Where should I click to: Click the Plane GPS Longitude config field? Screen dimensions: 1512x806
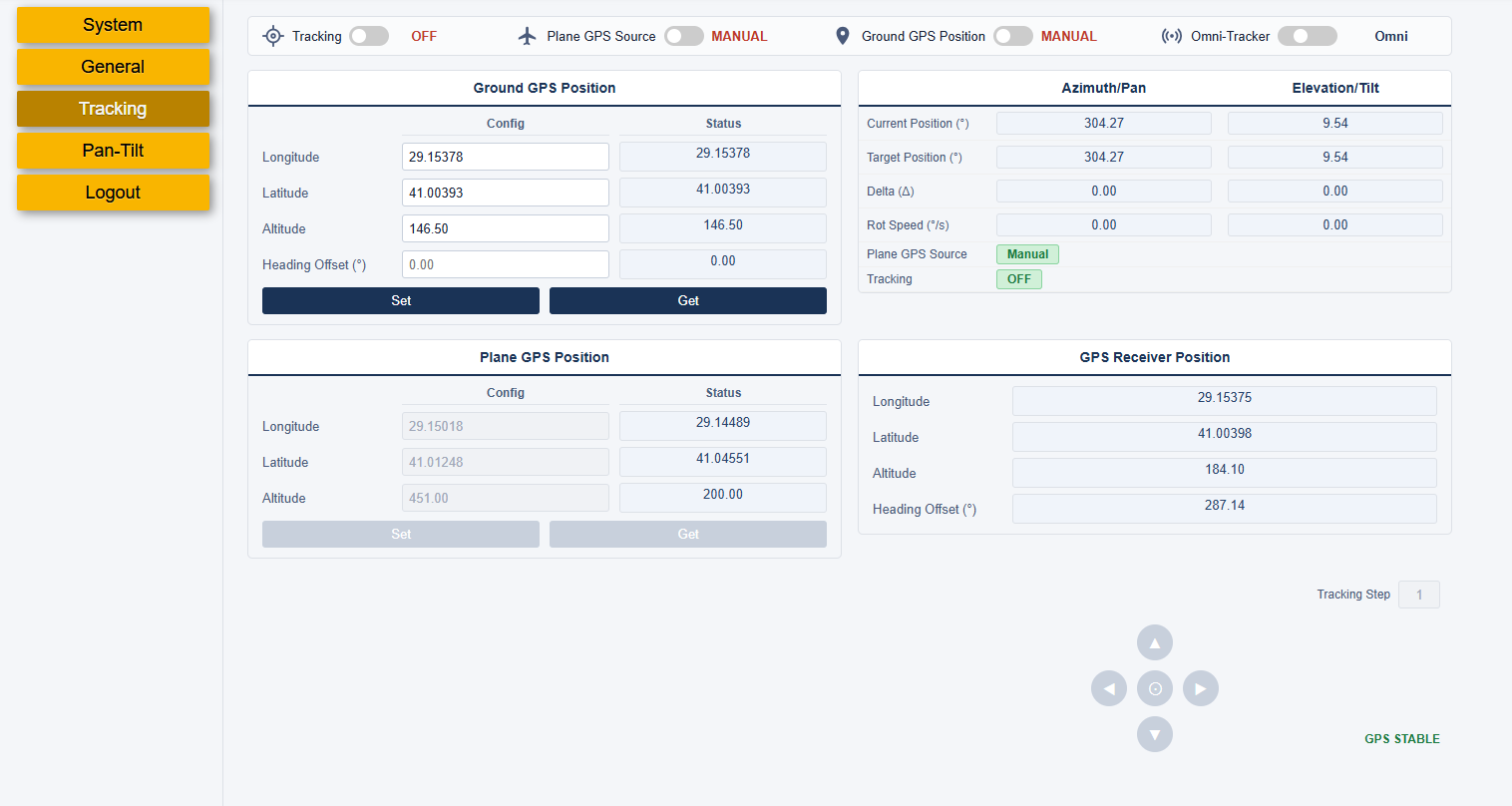(506, 426)
